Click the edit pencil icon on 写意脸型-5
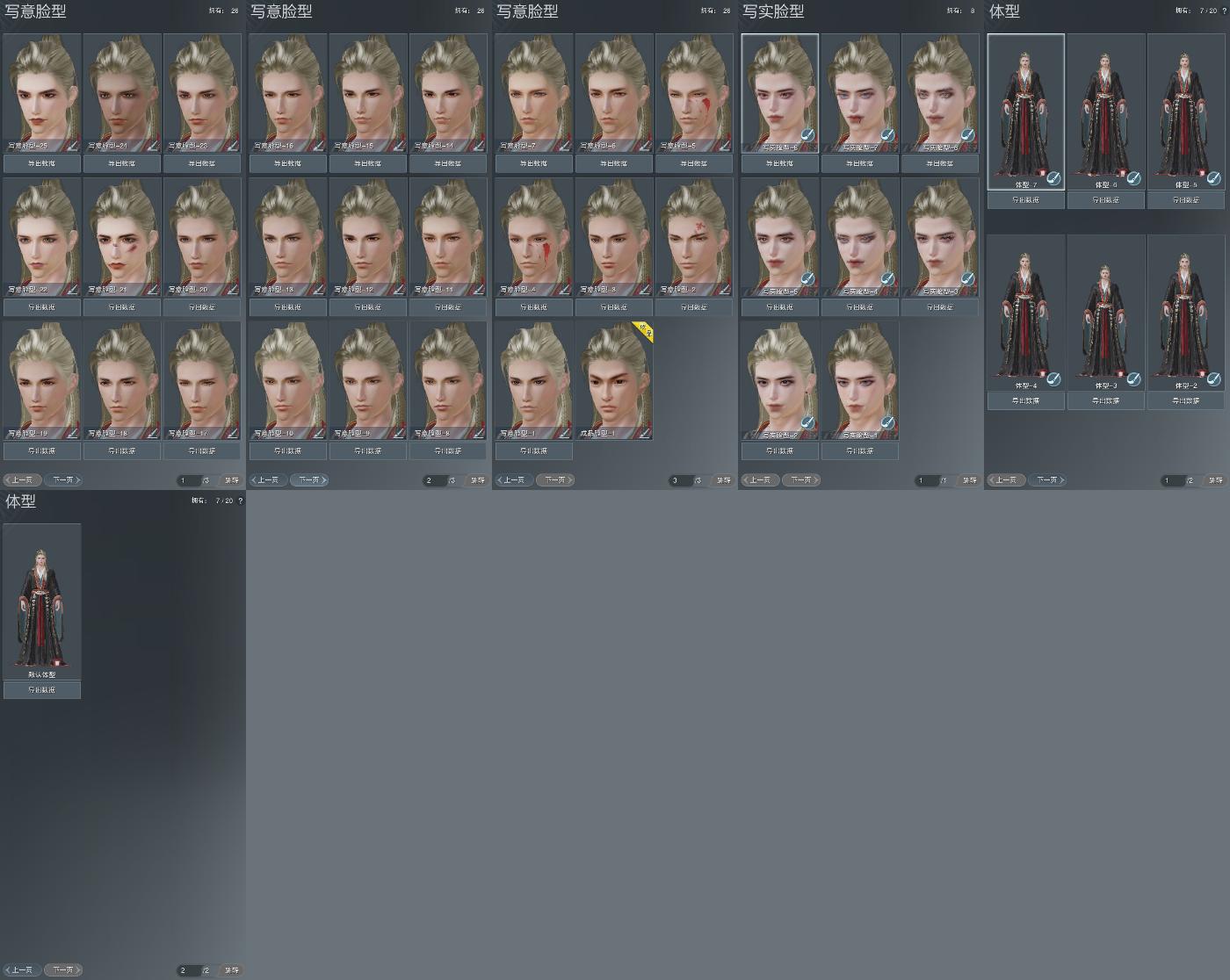Viewport: 1230px width, 980px height. click(726, 146)
